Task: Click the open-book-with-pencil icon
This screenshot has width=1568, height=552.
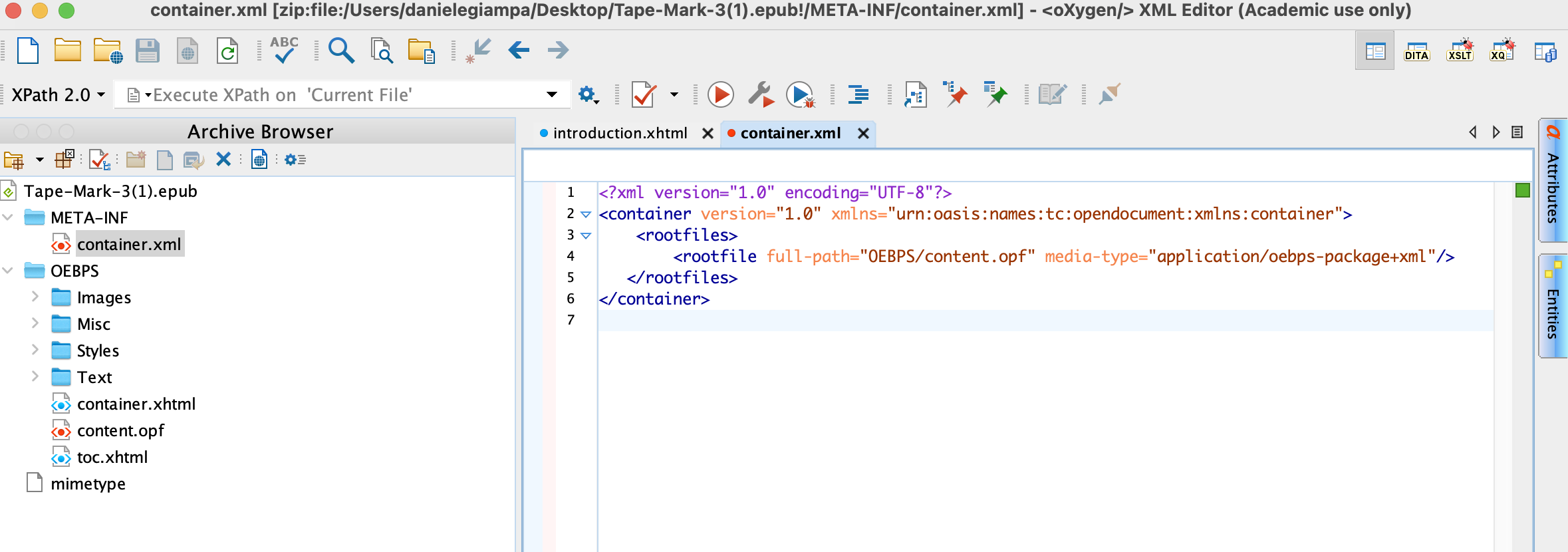Action: [x=1053, y=94]
